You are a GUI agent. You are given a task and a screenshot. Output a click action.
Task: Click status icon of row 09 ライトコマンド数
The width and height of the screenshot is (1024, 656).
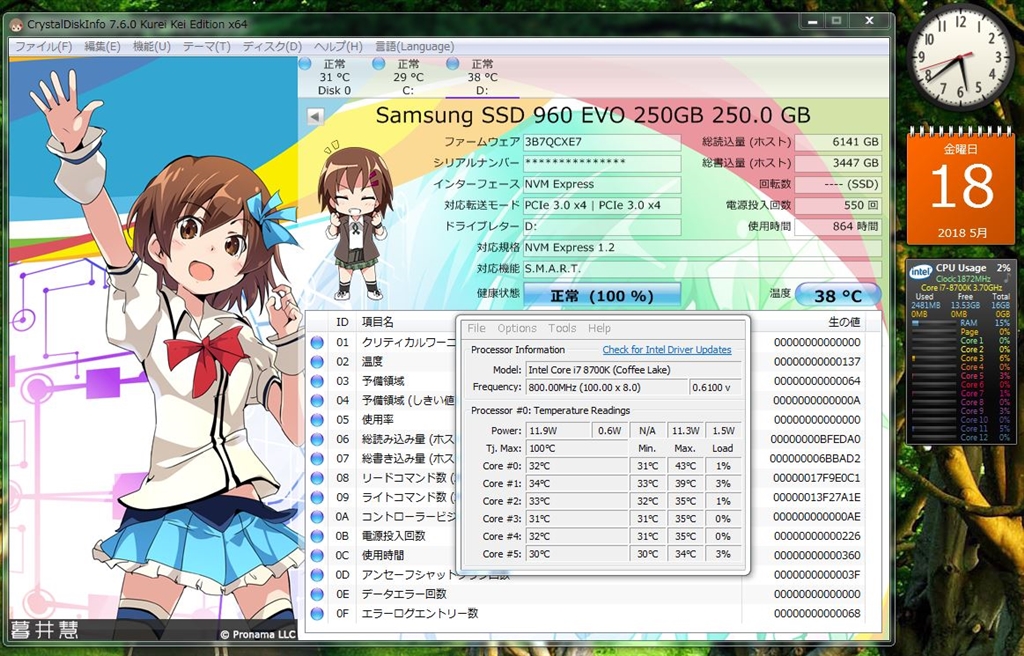317,497
